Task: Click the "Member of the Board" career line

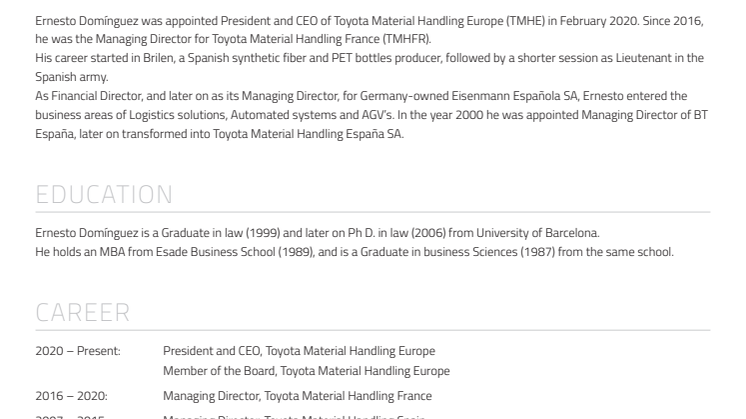Action: click(306, 371)
